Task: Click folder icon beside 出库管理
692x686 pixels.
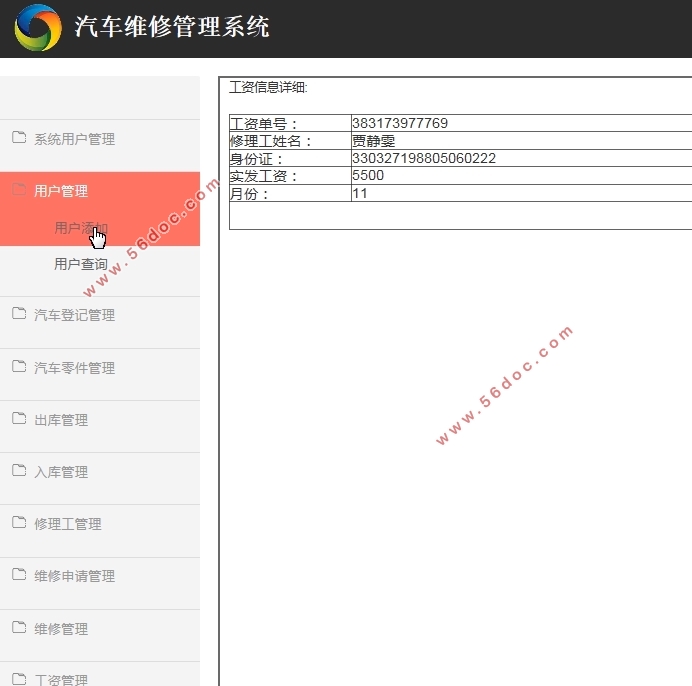Action: point(19,419)
